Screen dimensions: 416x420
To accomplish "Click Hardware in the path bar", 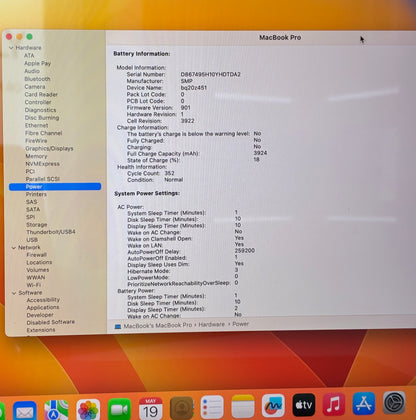I will tap(212, 324).
